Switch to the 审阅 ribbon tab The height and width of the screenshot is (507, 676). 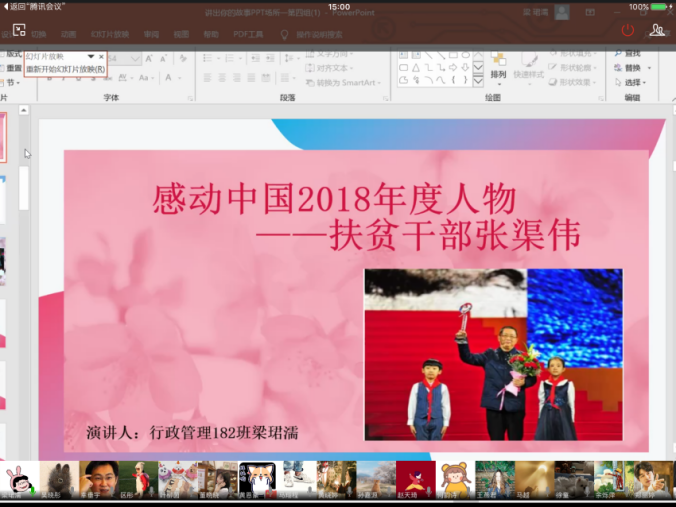click(151, 34)
